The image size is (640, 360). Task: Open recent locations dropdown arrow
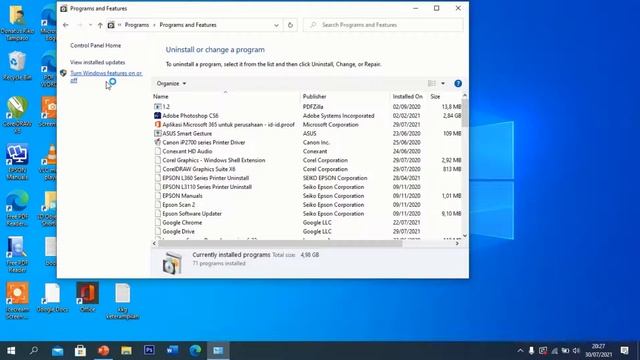point(90,25)
